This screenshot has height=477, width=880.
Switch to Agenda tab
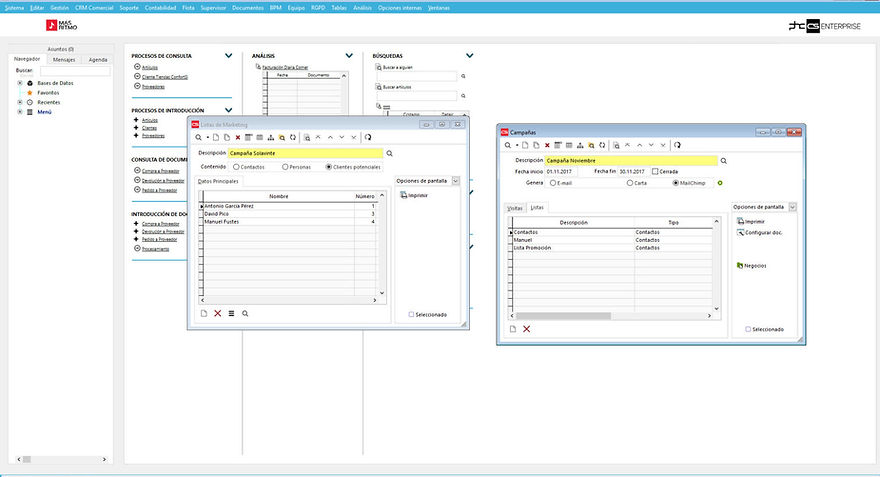[98, 59]
